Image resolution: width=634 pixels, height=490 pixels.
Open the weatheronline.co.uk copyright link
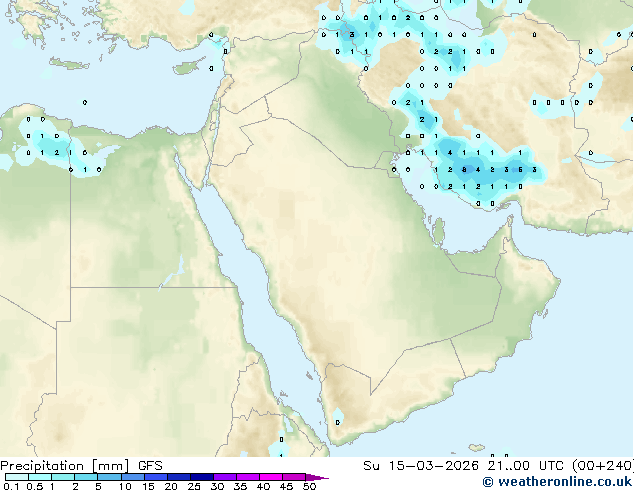(557, 482)
